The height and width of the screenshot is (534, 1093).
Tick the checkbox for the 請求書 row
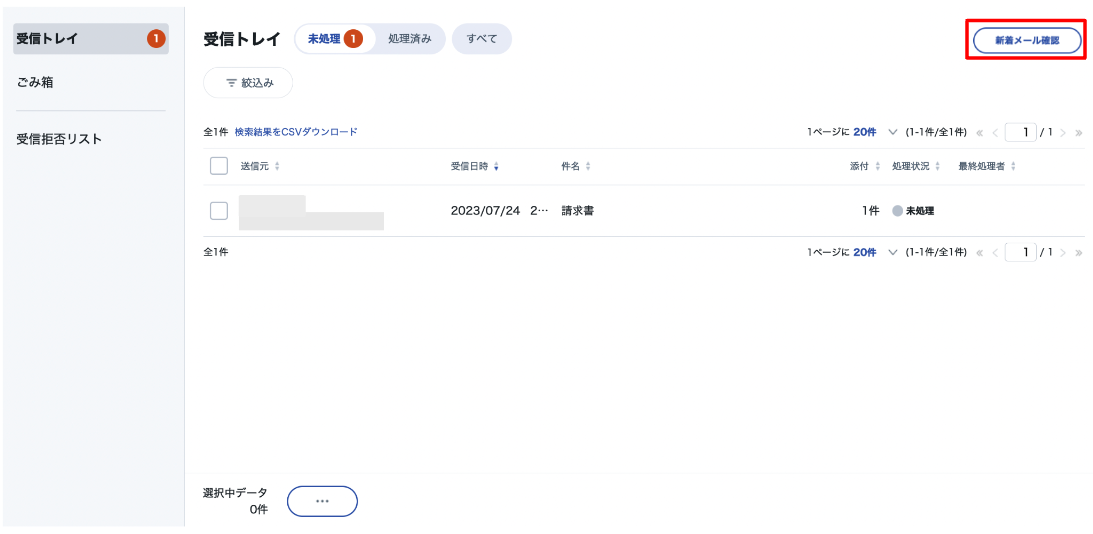(x=219, y=211)
